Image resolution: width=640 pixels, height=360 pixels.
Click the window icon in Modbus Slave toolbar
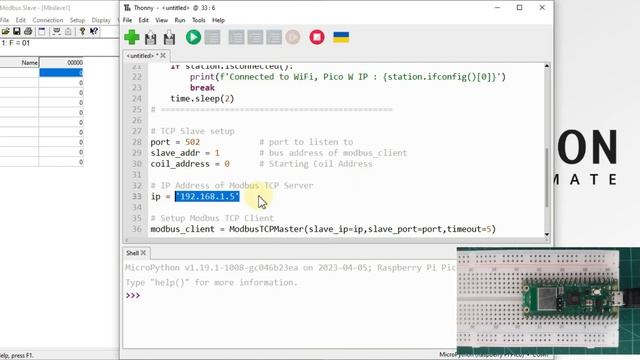pyautogui.click(x=42, y=31)
